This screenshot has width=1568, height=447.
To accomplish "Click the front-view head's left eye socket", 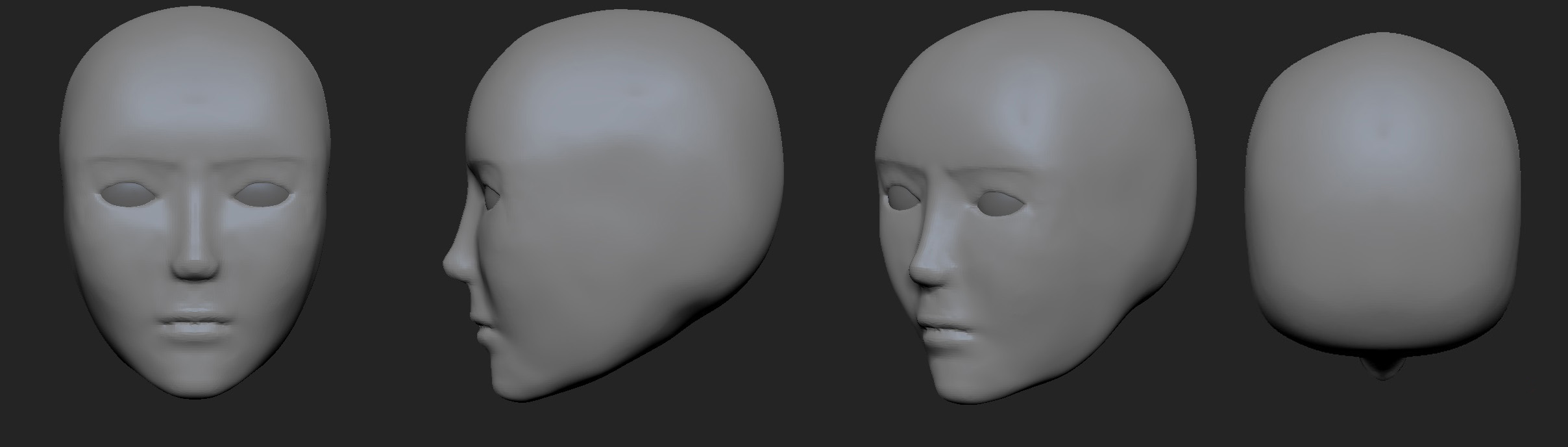I will click(x=127, y=194).
